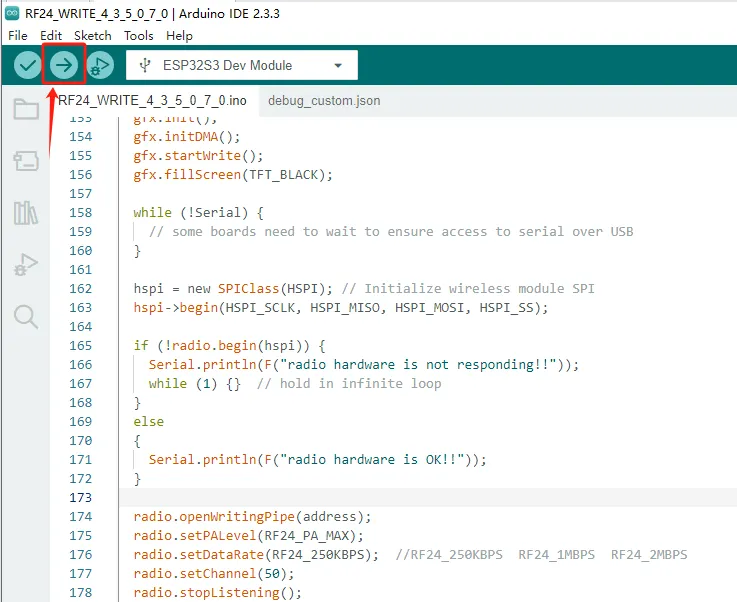Open the Sketchbook folder sidebar icon
Viewport: 737px width, 602px height.
coord(26,109)
